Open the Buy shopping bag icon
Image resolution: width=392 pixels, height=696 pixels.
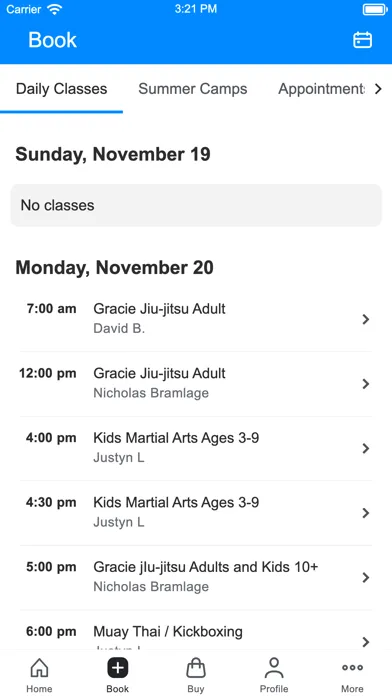[x=196, y=668]
